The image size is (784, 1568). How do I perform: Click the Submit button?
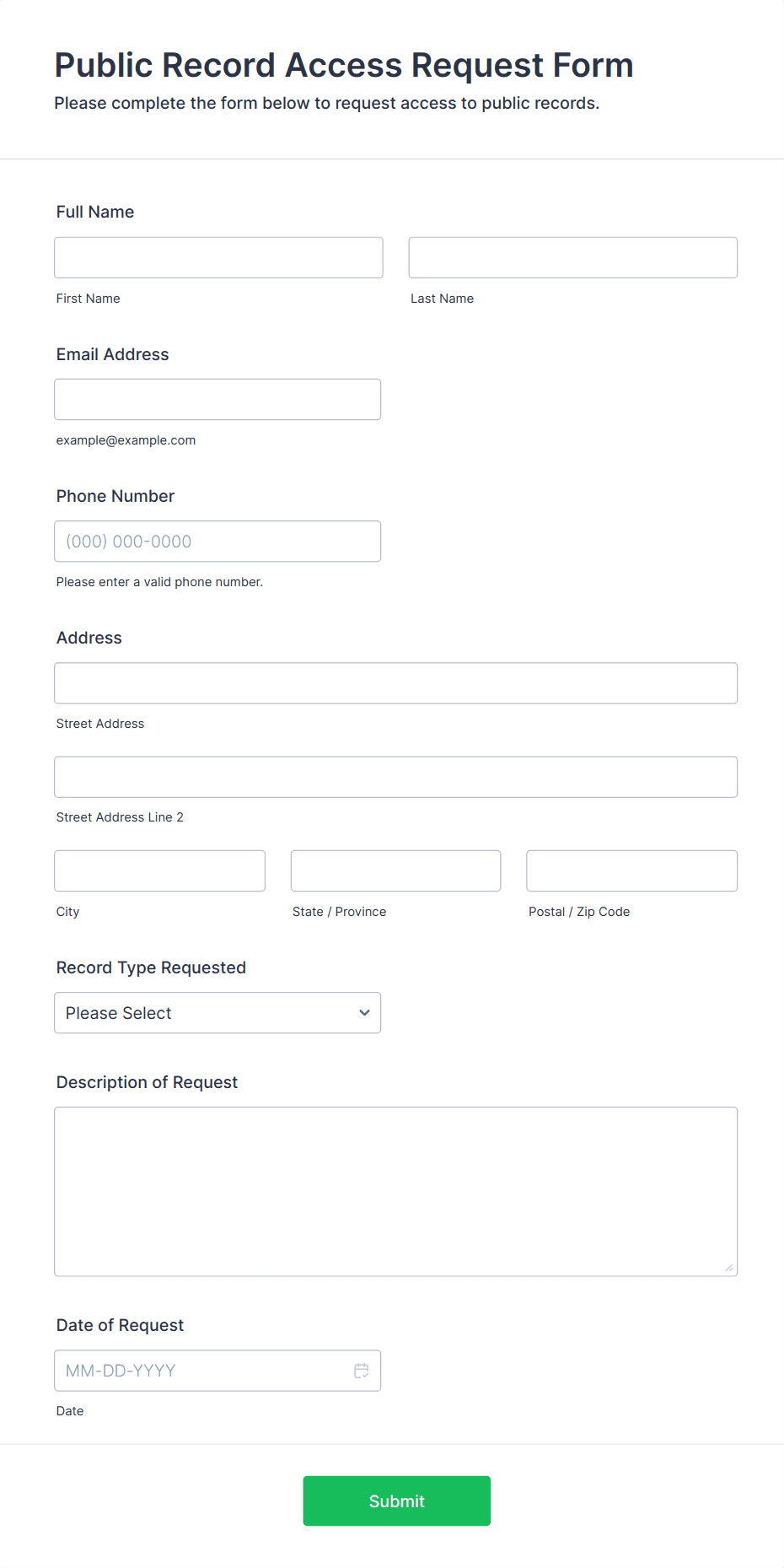396,1501
